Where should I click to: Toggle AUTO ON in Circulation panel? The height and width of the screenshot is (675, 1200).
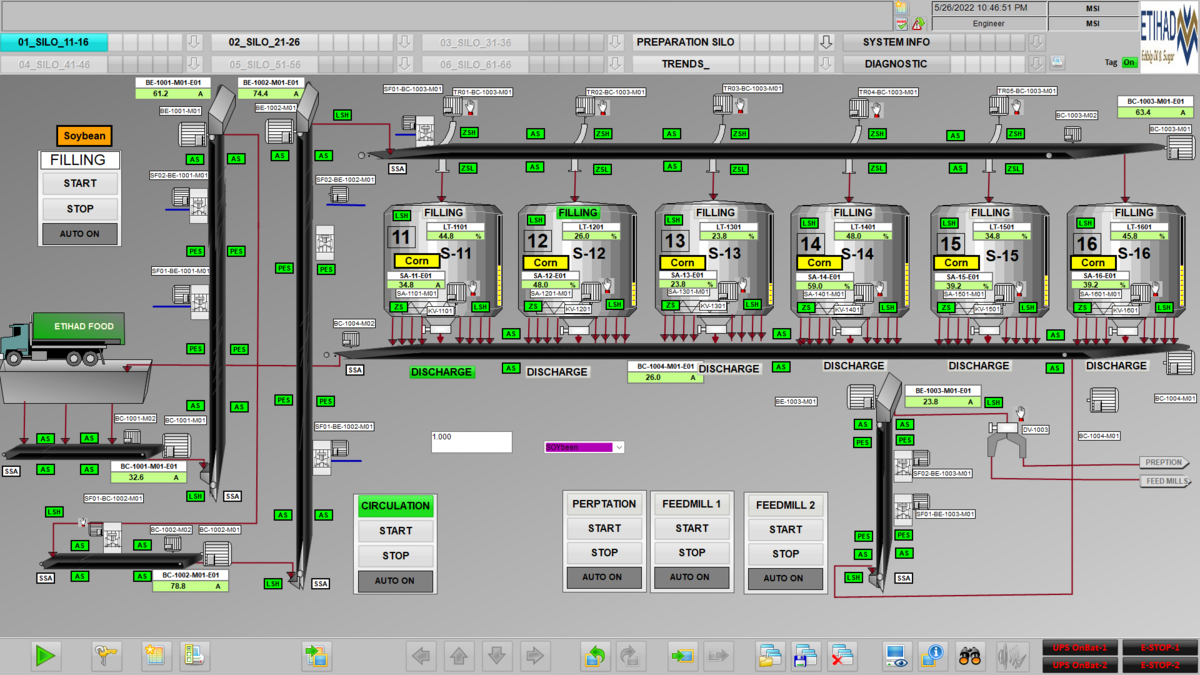pos(395,581)
